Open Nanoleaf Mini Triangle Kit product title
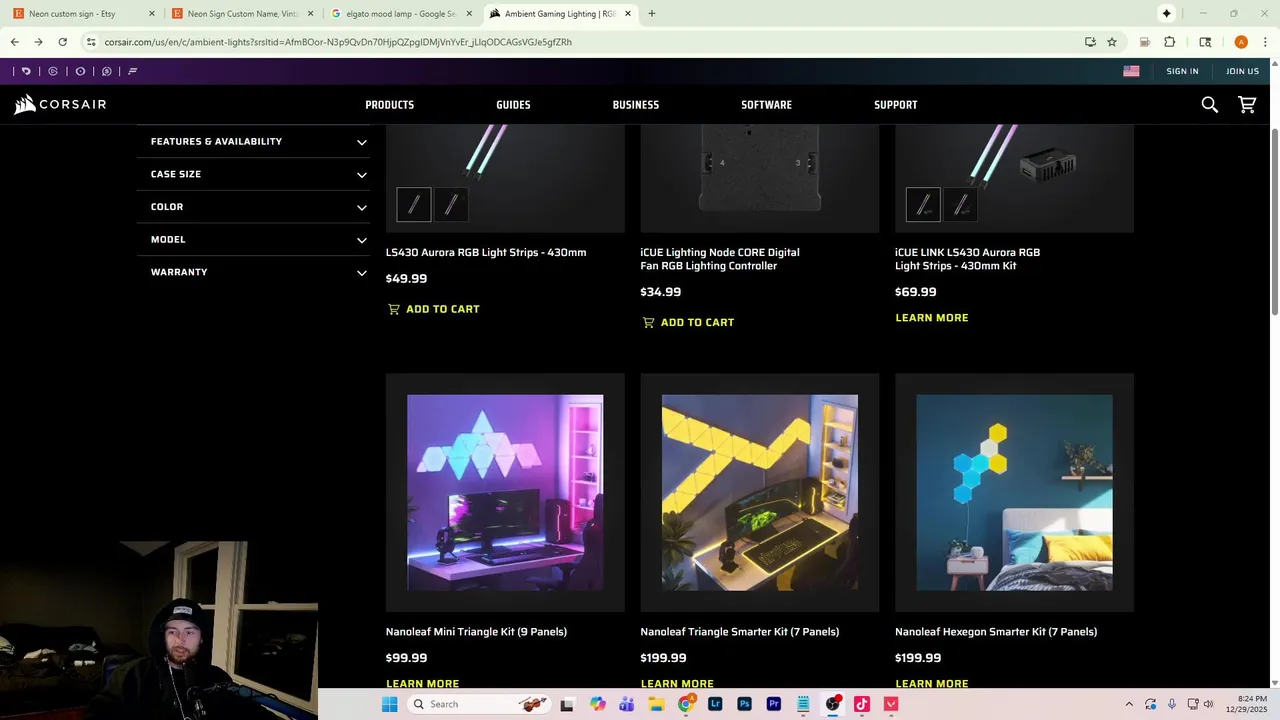Screen dimensions: 1280x720 tap(476, 632)
